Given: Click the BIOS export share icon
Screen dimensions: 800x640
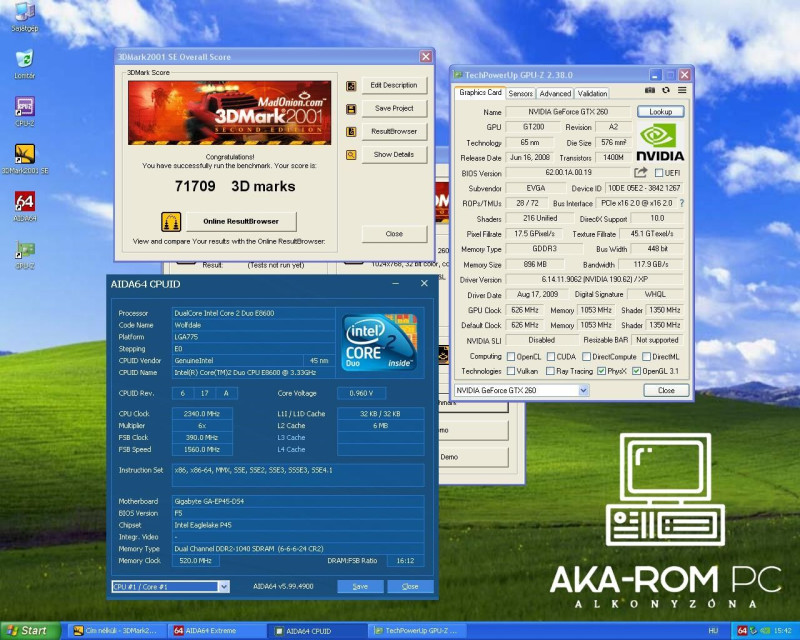Looking at the screenshot, I should click(641, 173).
